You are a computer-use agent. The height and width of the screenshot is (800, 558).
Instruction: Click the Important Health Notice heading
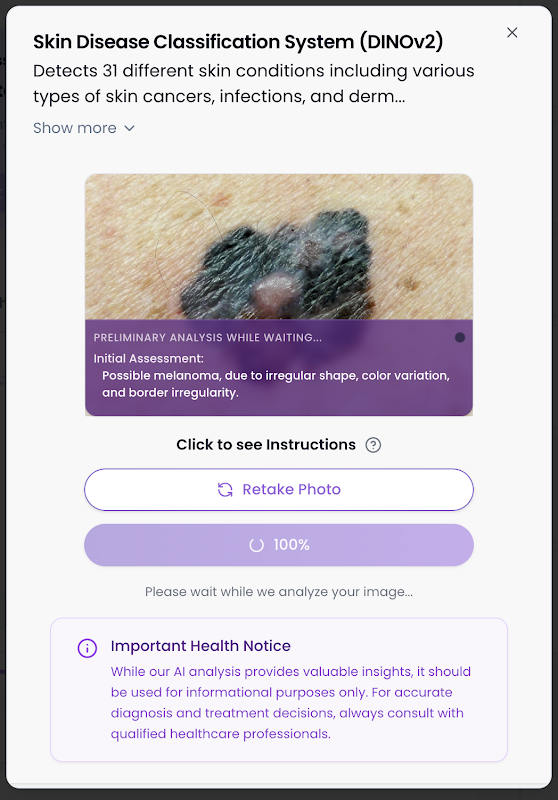(x=200, y=646)
